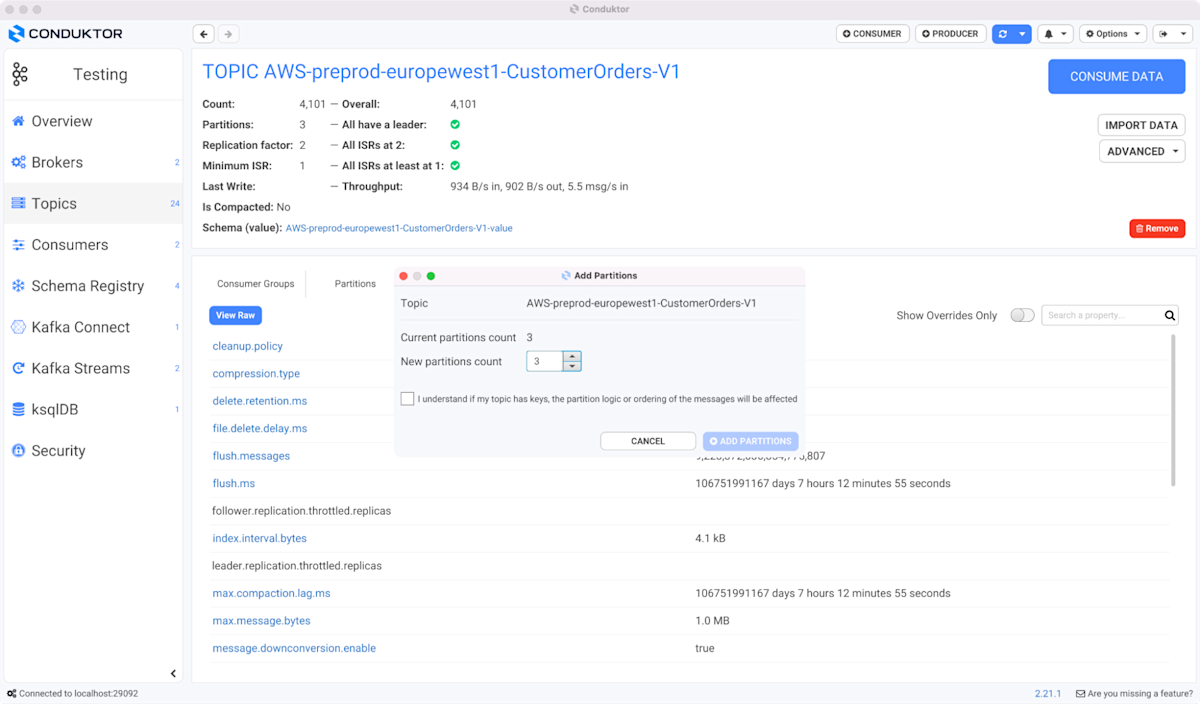Open the max.message.bytes property

pos(262,621)
